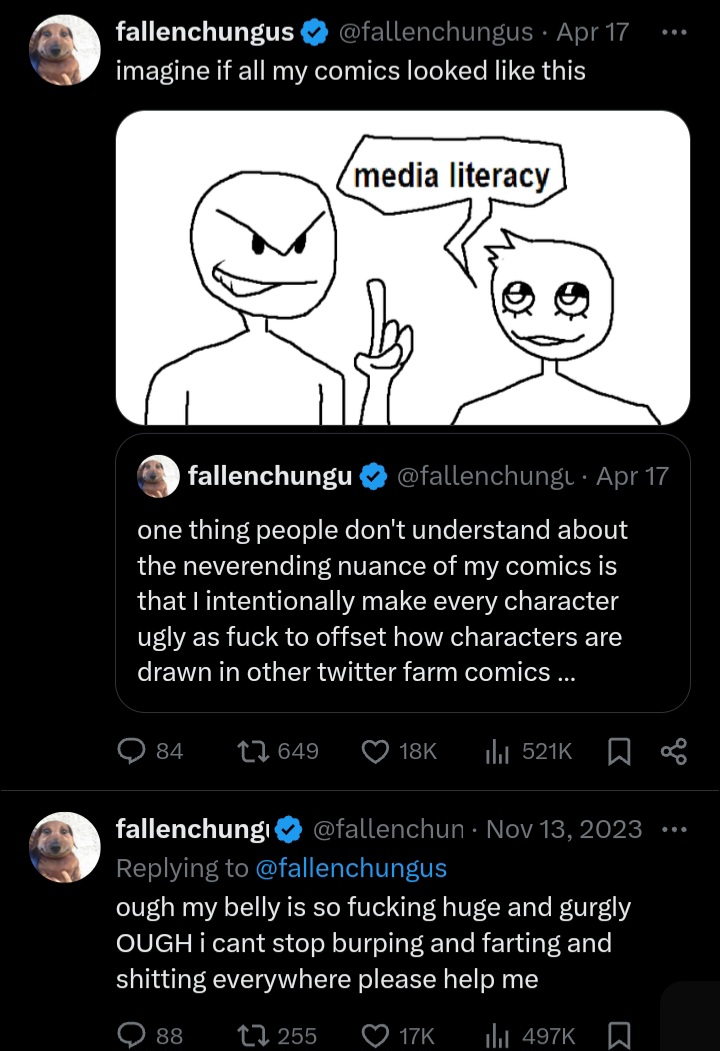Open more options on the Apr 17 tweet
Screen dimensions: 720x1051
click(x=675, y=32)
